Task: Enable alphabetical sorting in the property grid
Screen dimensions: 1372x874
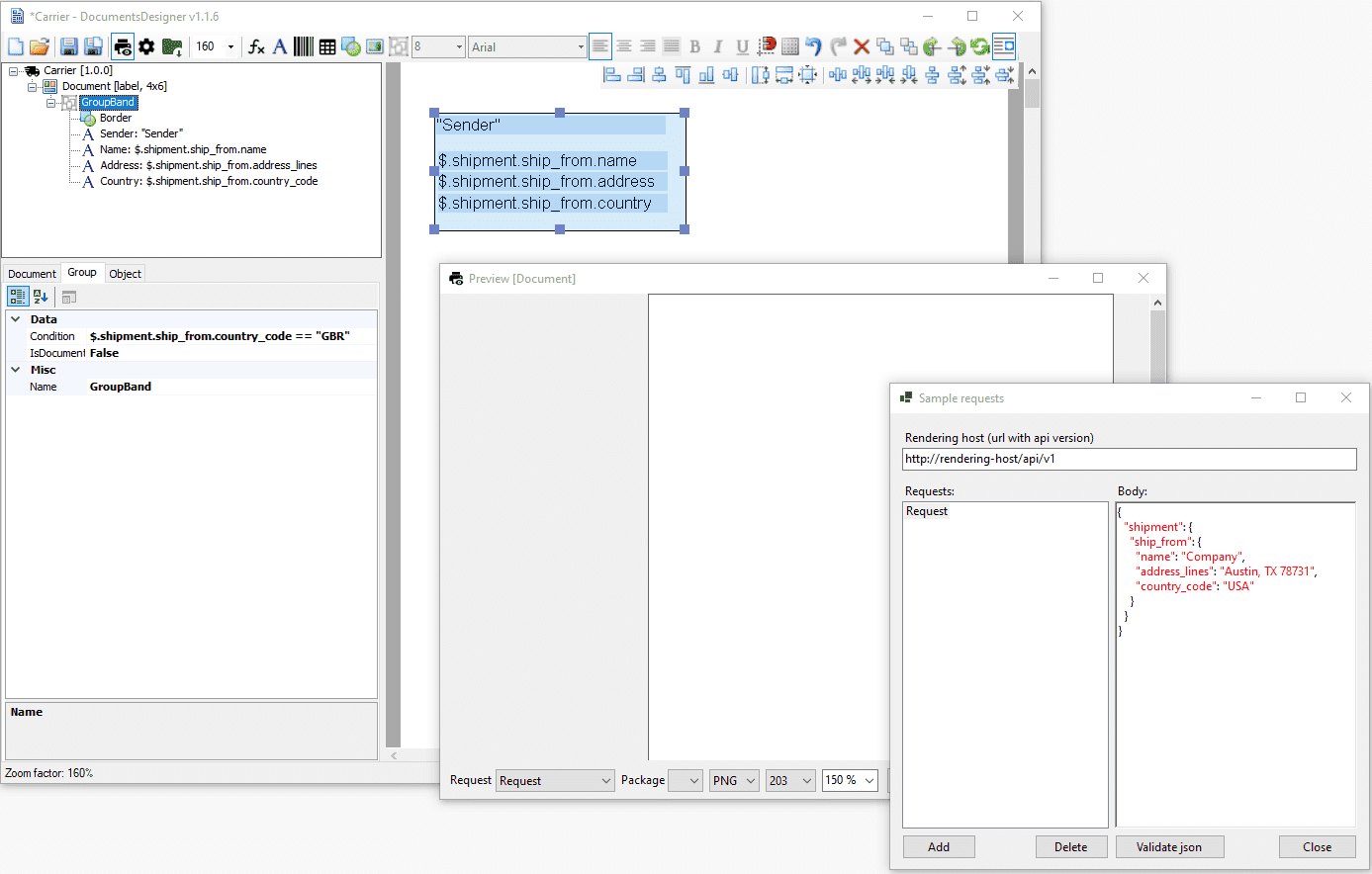Action: tap(41, 297)
